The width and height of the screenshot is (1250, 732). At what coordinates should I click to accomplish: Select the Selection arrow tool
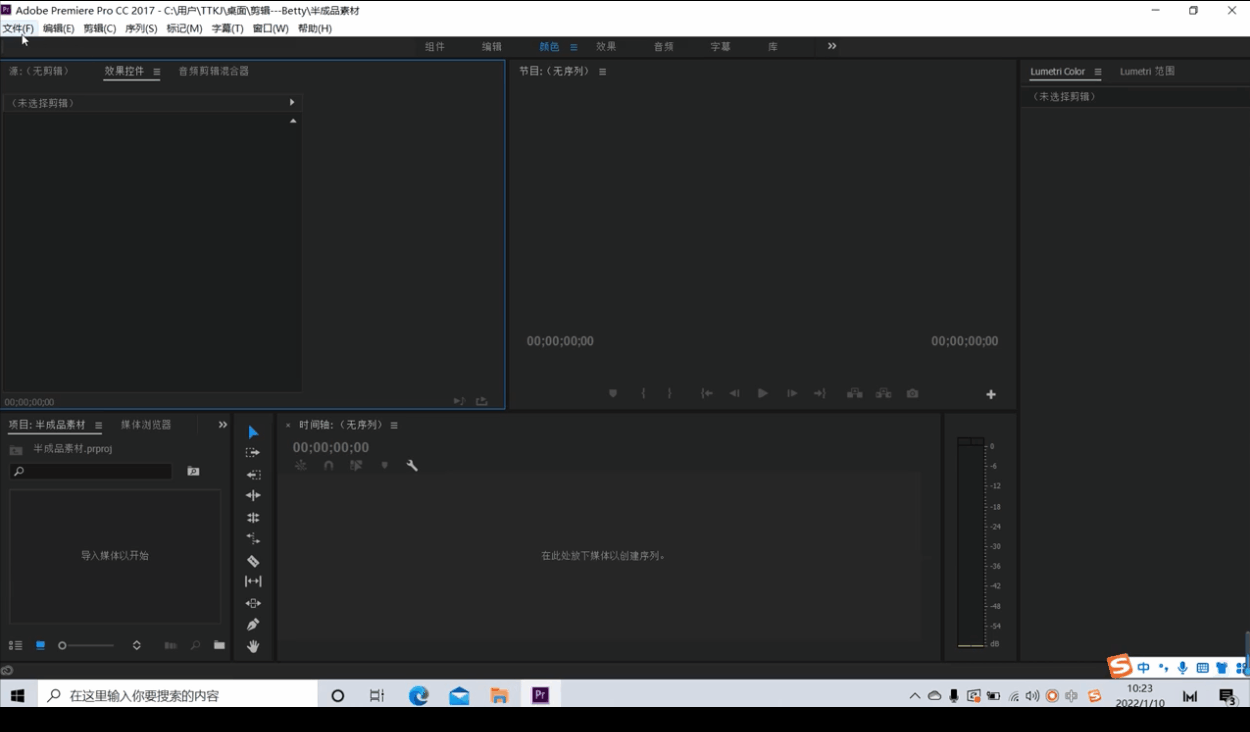[253, 432]
